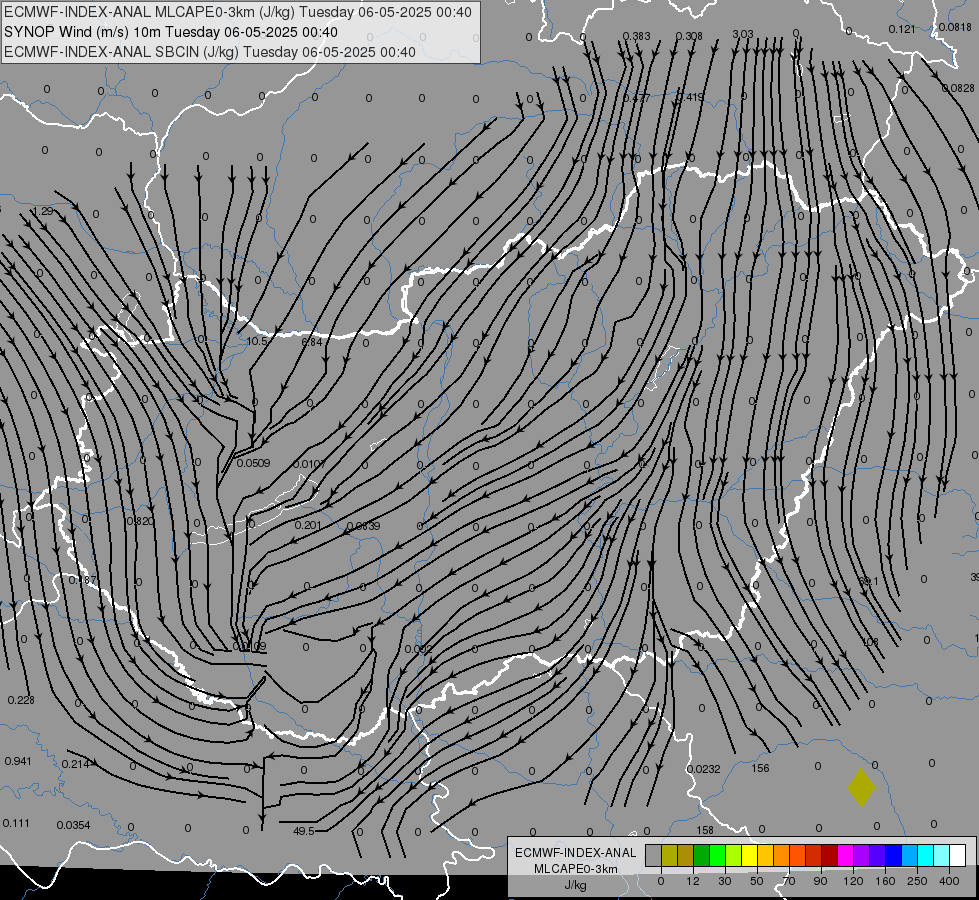979x900 pixels.
Task: Click the 50 tick label in legend
Action: (757, 881)
